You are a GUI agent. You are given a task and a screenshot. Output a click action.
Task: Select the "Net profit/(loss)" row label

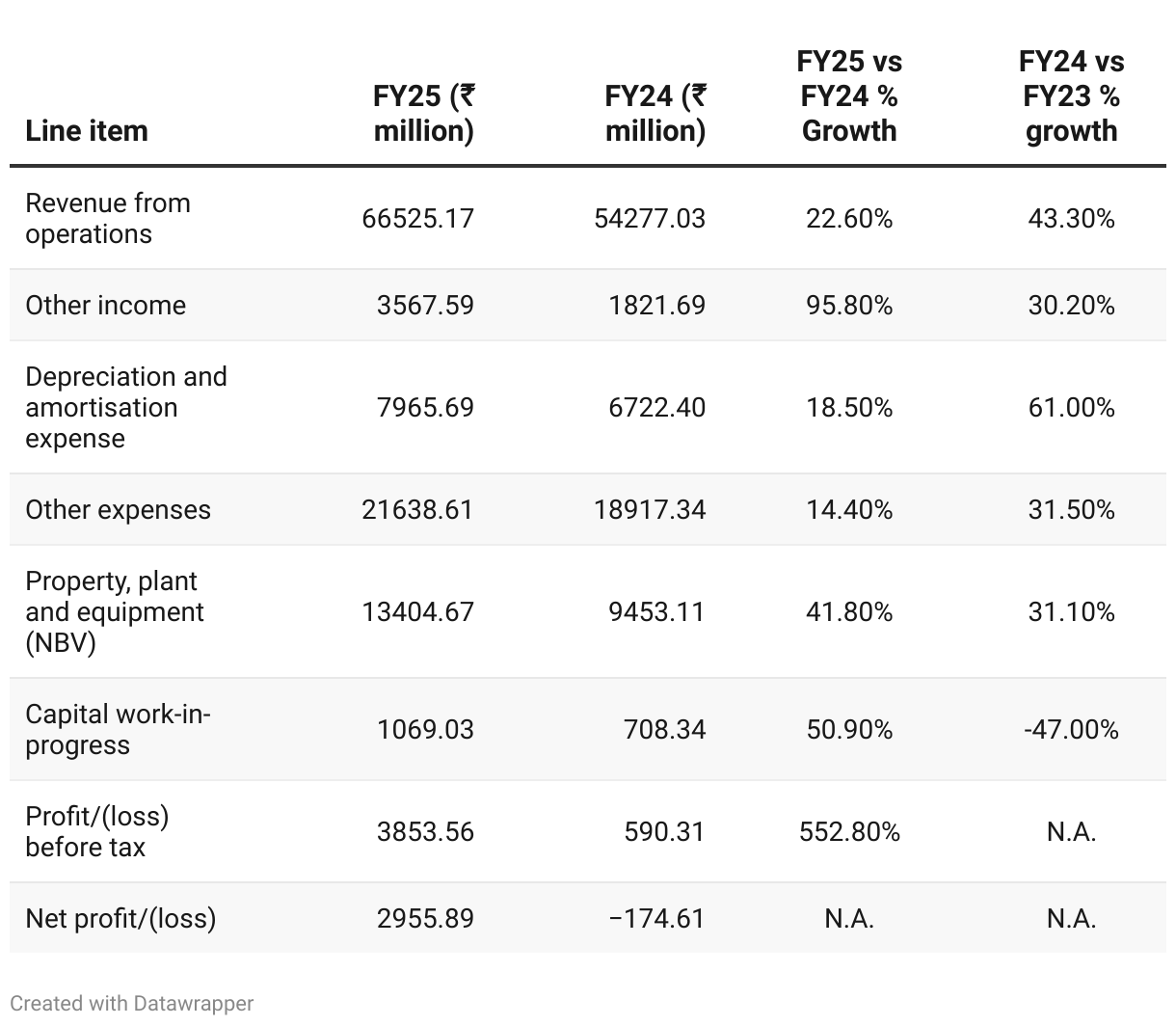coord(120,919)
